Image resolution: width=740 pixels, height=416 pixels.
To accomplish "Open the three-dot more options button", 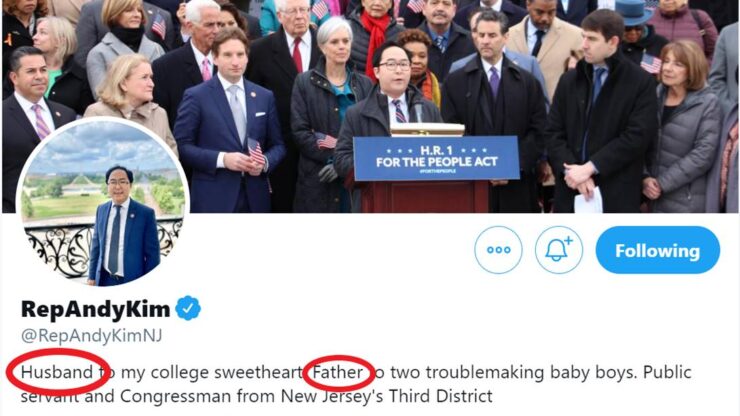I will 498,250.
